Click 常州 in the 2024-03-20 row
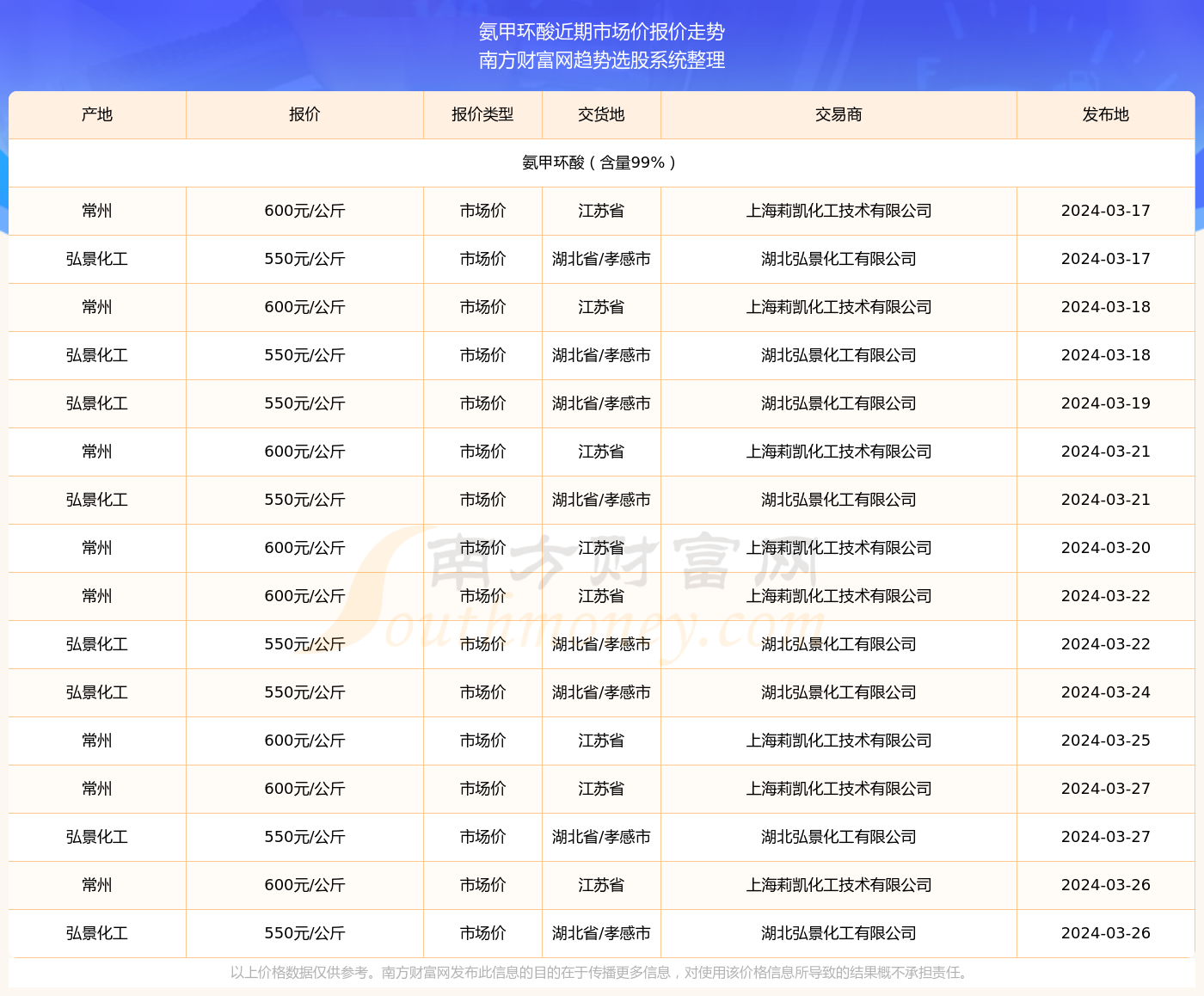Screen dimensions: 1204x996 97,548
